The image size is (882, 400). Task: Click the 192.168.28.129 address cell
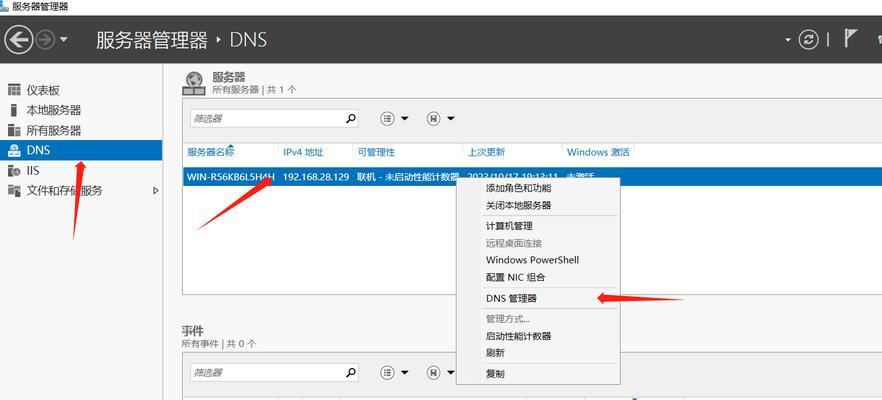pos(316,177)
